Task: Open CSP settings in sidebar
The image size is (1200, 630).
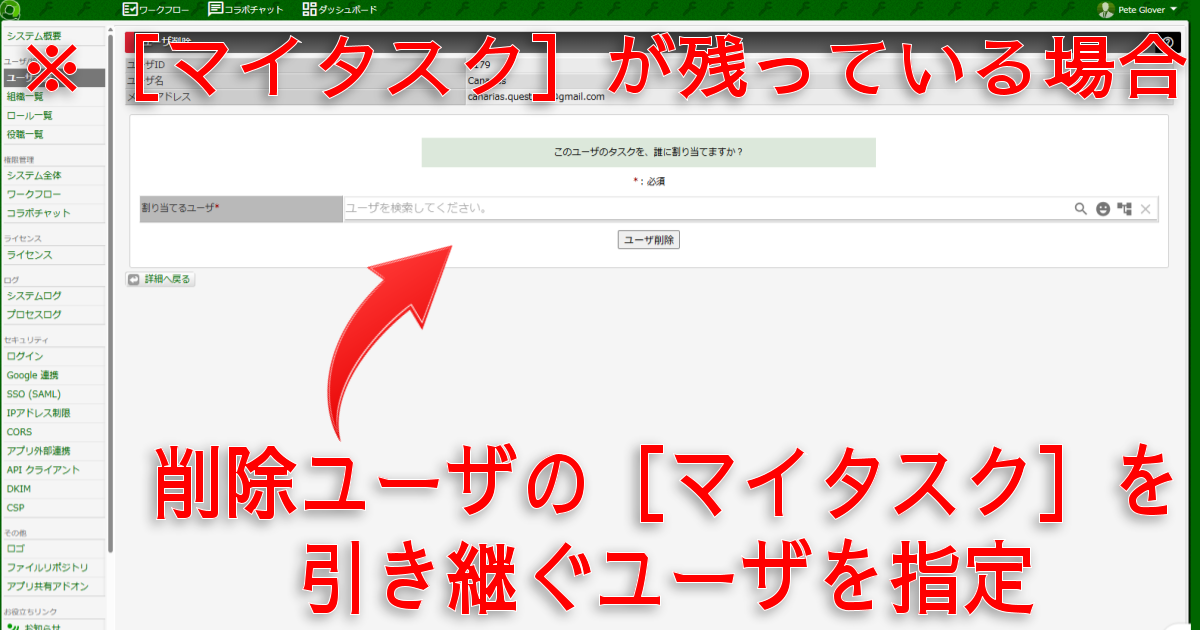Action: point(53,508)
